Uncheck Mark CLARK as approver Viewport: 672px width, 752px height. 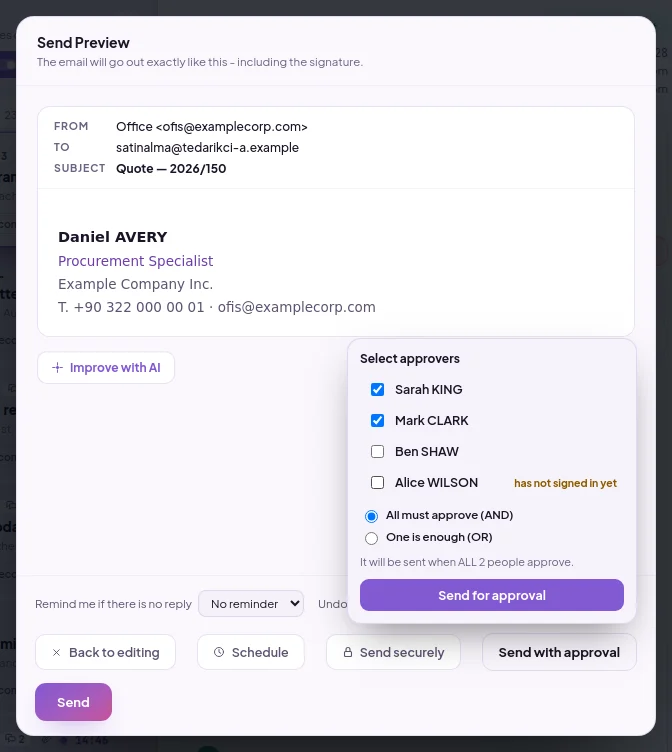(x=377, y=421)
